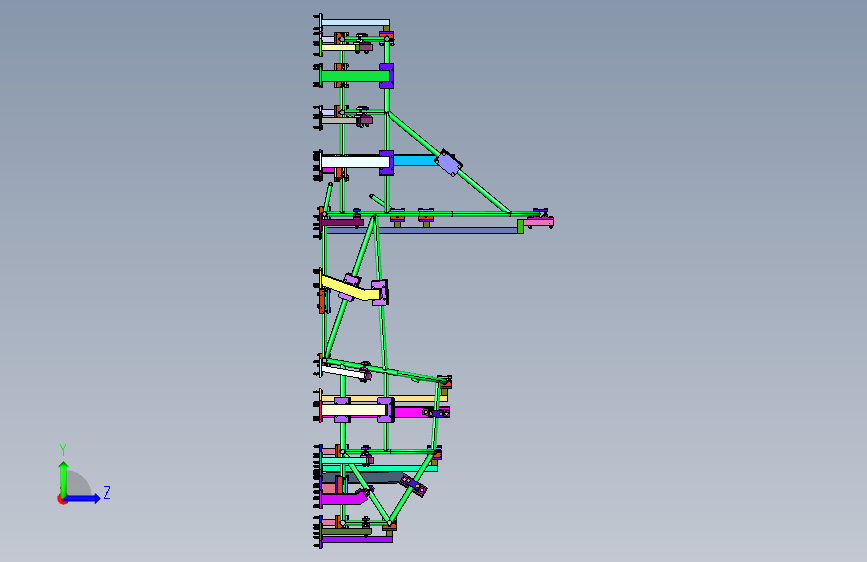Select the cyan bar beside the white block

click(415, 160)
